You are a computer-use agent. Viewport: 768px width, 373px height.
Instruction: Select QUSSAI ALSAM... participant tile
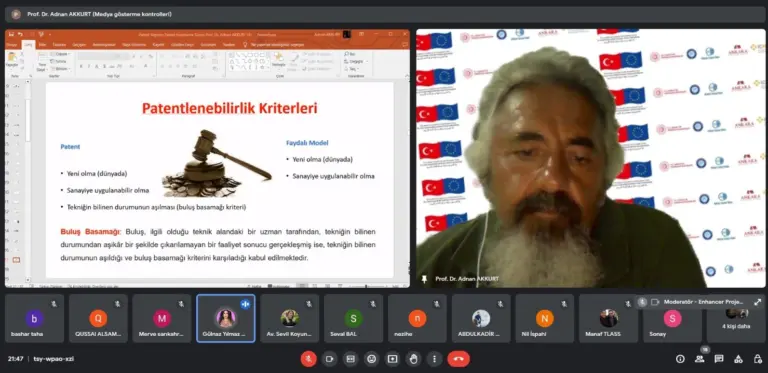click(98, 318)
